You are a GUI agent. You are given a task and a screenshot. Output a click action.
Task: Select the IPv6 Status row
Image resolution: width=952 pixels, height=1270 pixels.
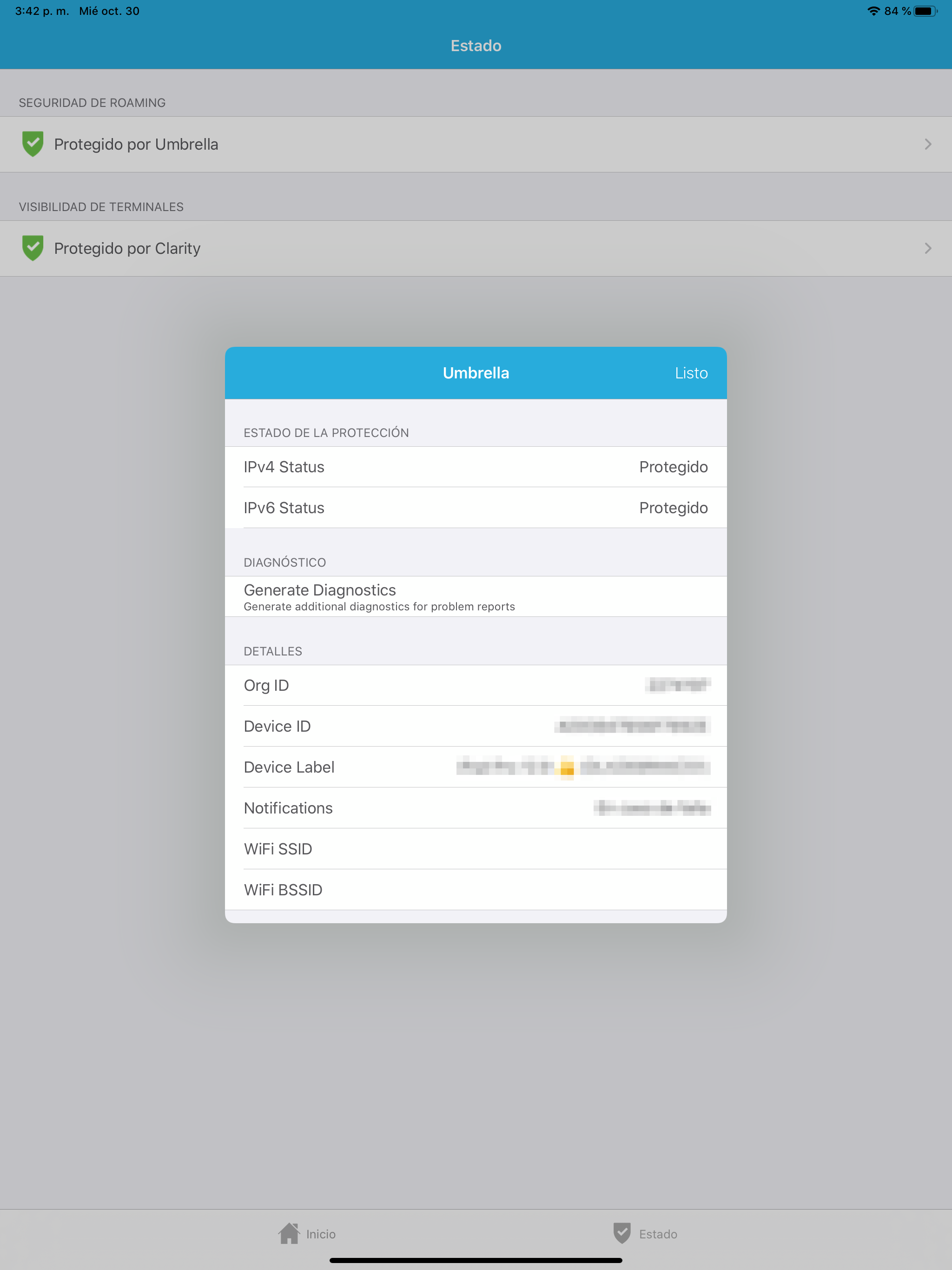click(x=476, y=508)
